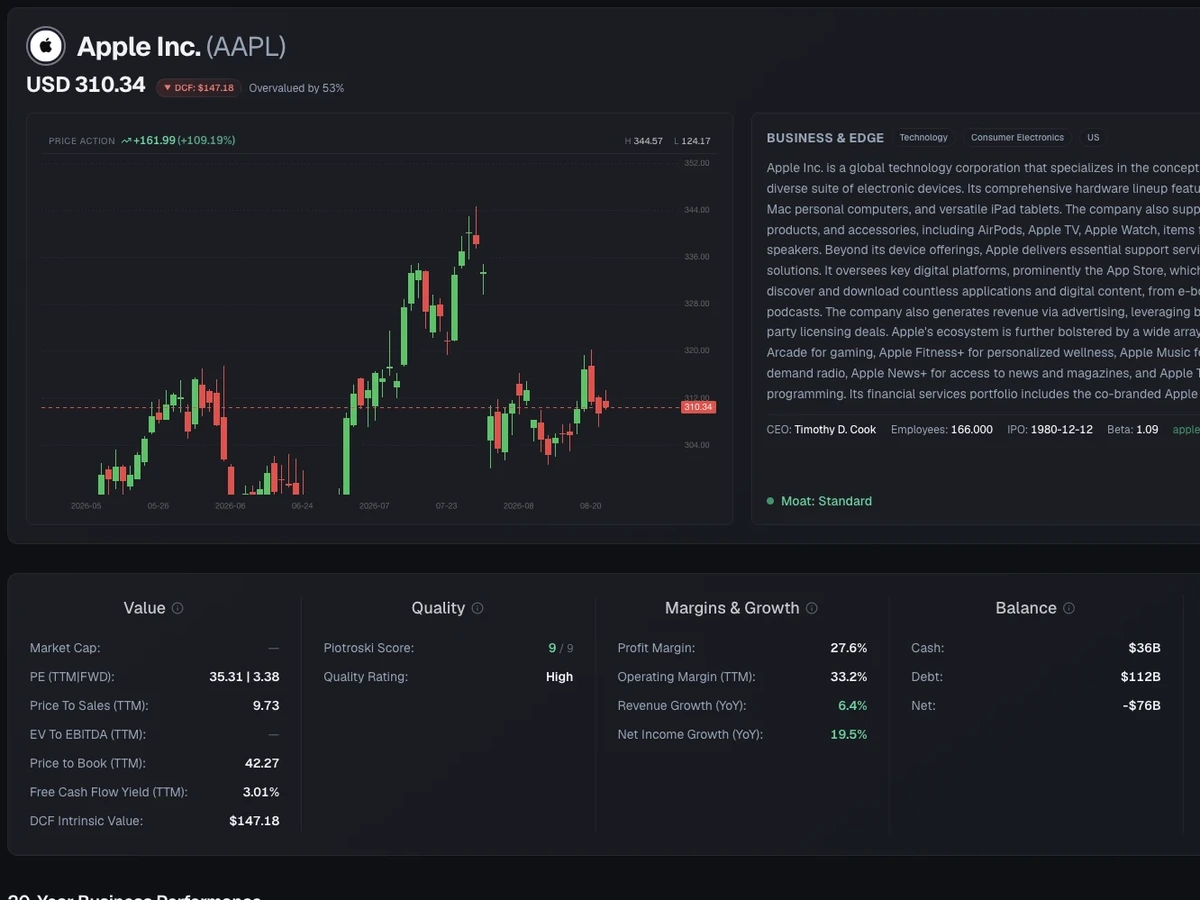Click the Free Cash Flow Yield value 3.01%
The height and width of the screenshot is (900, 1200).
261,792
